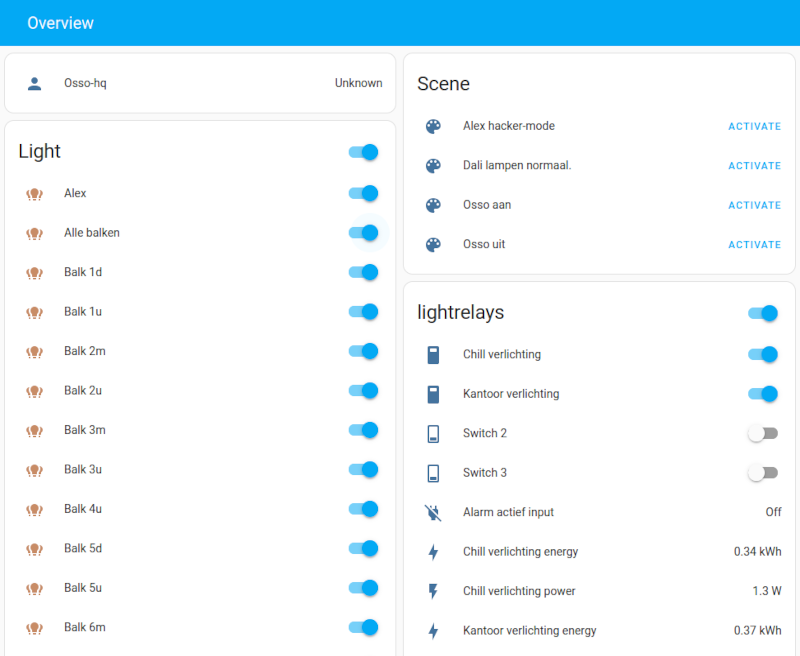Image resolution: width=800 pixels, height=656 pixels.
Task: Toggle the master lightrelays switch off
Action: [x=763, y=313]
